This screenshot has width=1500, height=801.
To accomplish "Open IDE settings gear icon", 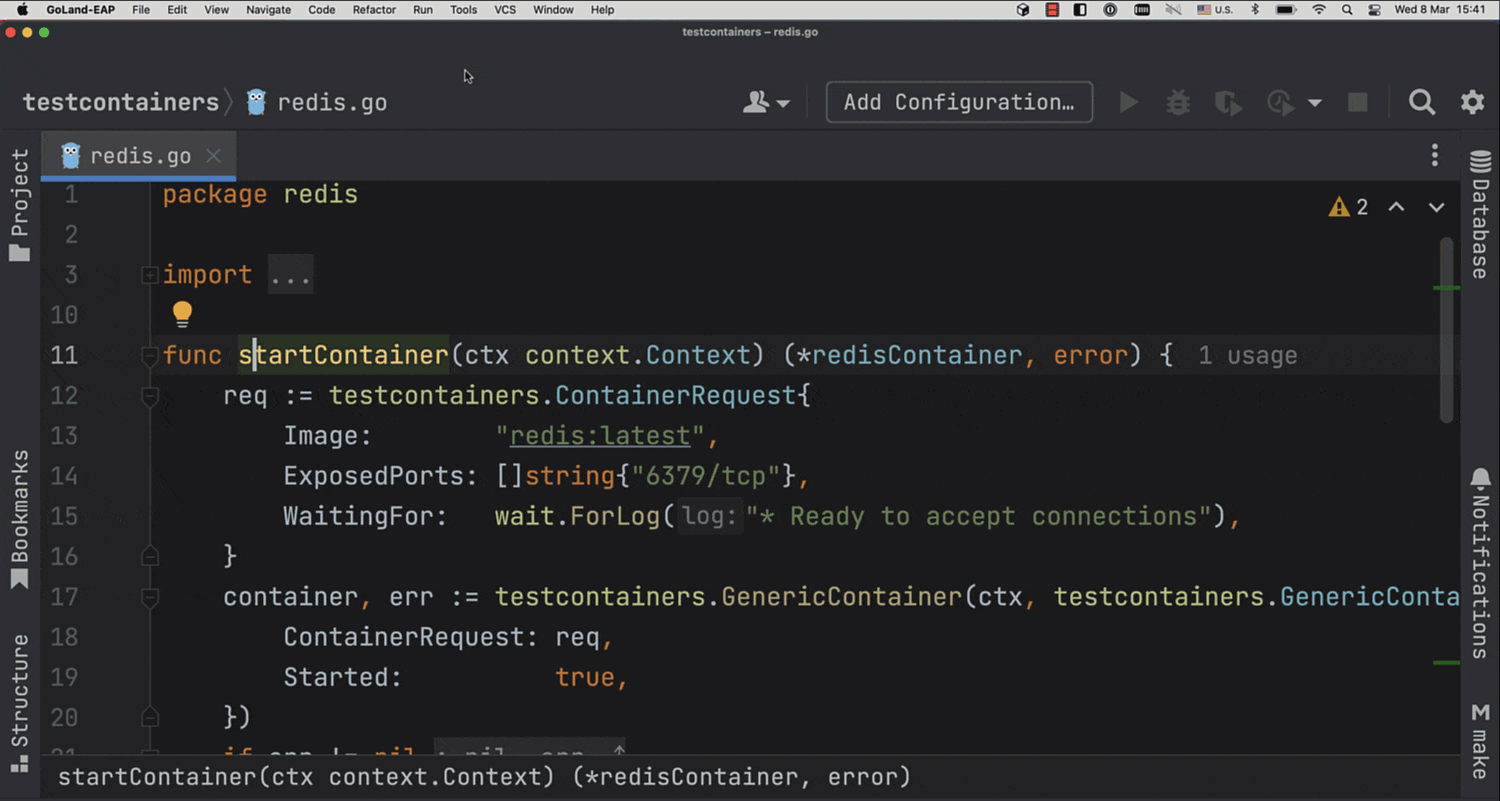I will (1472, 102).
